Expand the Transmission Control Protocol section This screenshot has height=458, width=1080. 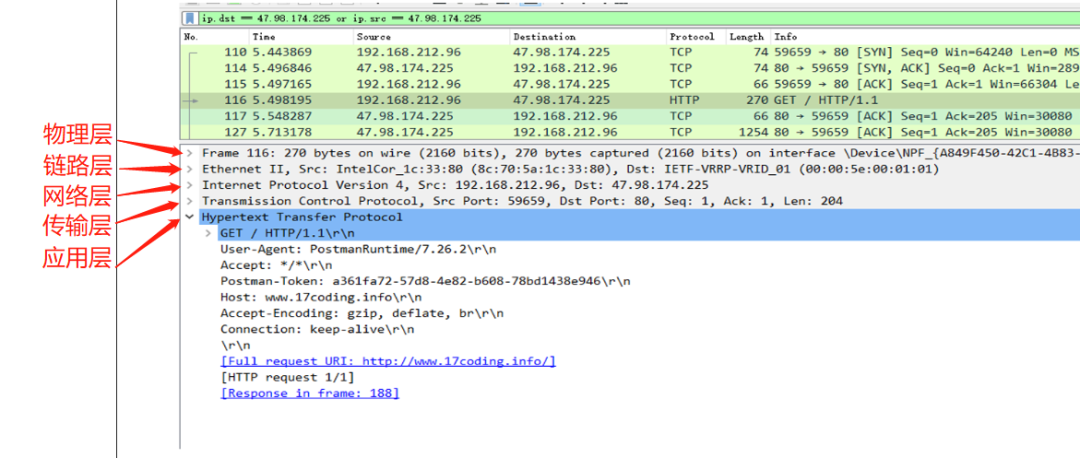pyautogui.click(x=190, y=201)
